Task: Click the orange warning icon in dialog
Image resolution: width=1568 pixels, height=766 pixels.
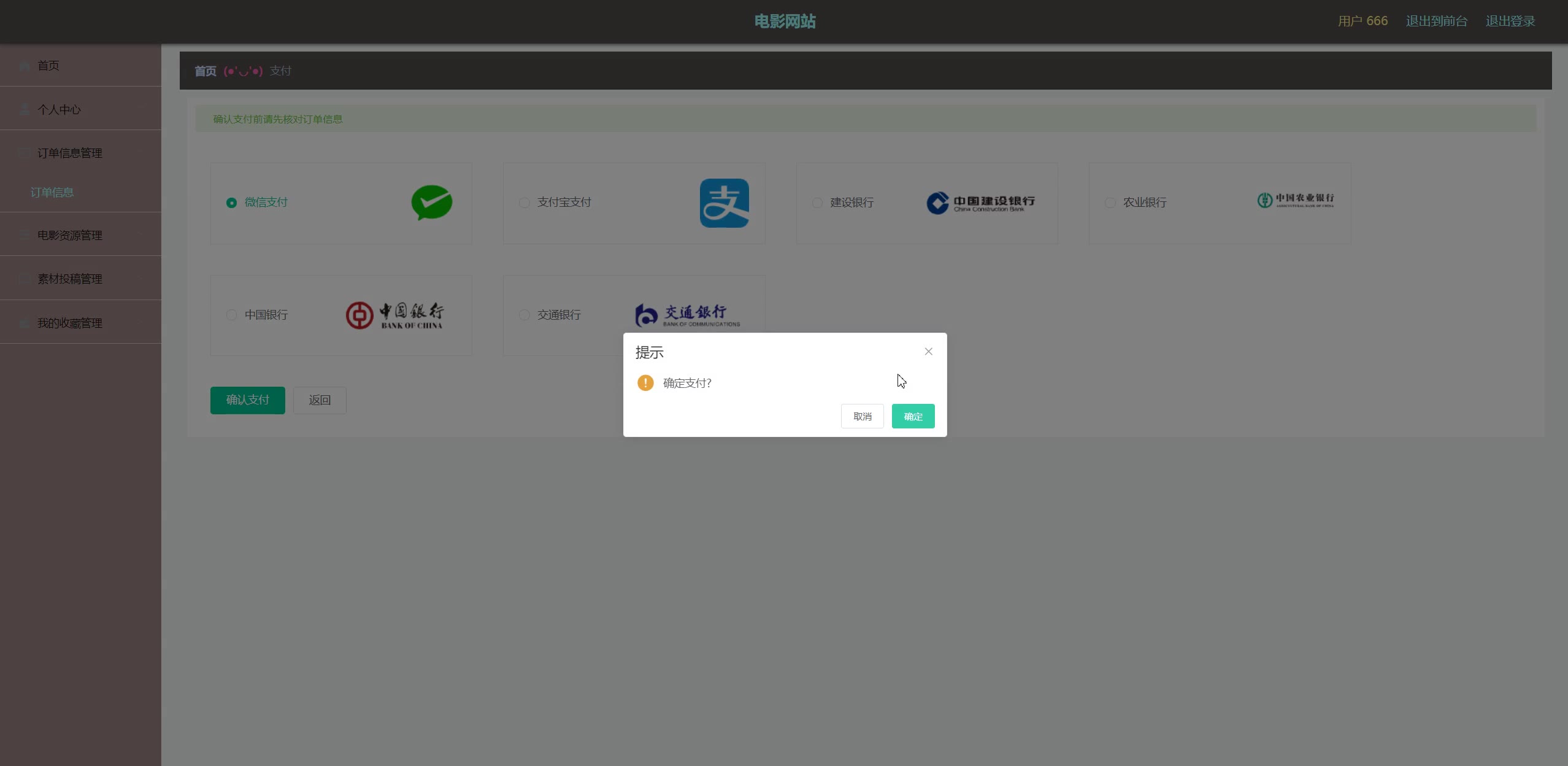Action: click(645, 383)
